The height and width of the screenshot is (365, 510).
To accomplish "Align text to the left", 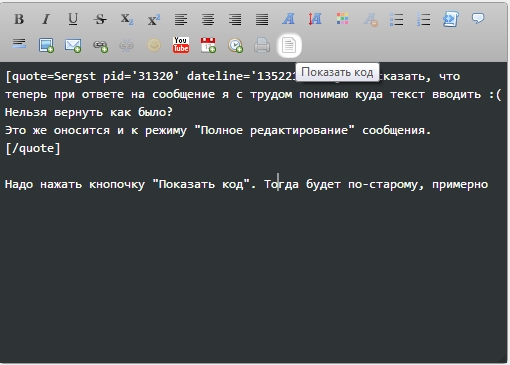I will (x=181, y=19).
